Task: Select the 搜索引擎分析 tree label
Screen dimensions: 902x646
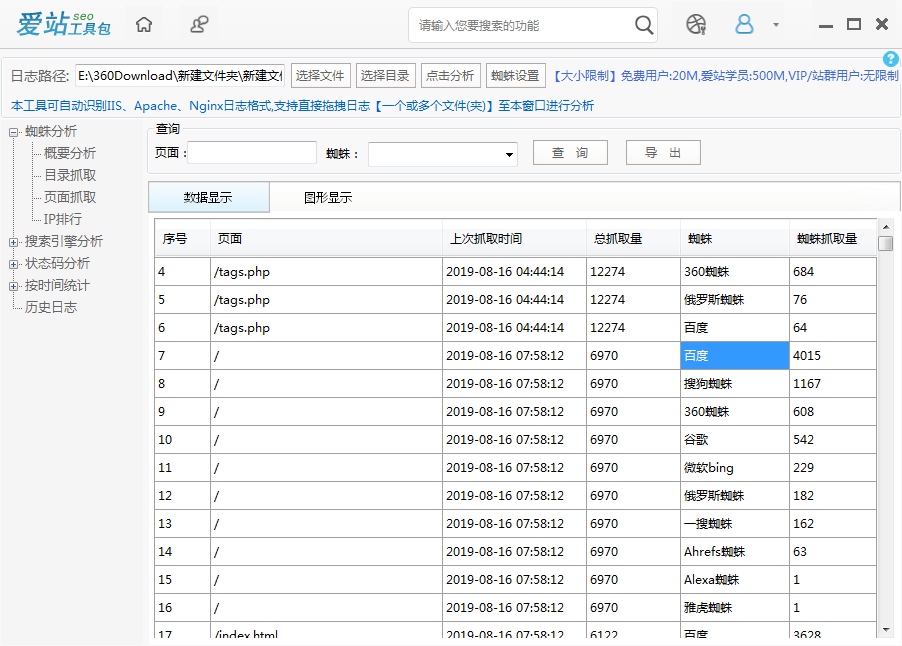Action: pos(64,241)
